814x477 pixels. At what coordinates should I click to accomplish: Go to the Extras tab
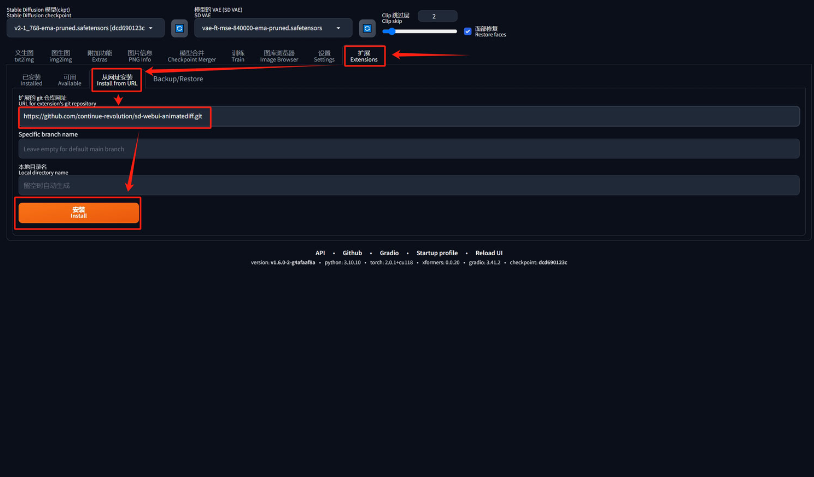pos(100,56)
